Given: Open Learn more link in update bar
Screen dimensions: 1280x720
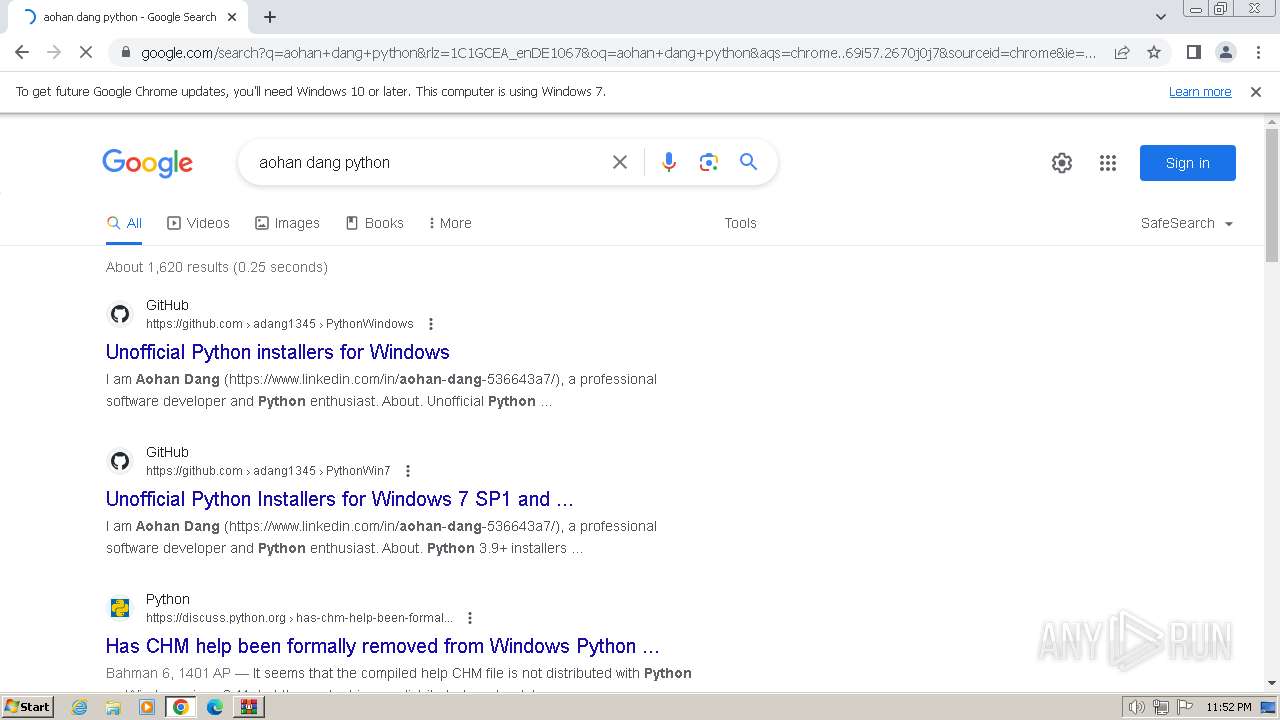Looking at the screenshot, I should 1200,91.
